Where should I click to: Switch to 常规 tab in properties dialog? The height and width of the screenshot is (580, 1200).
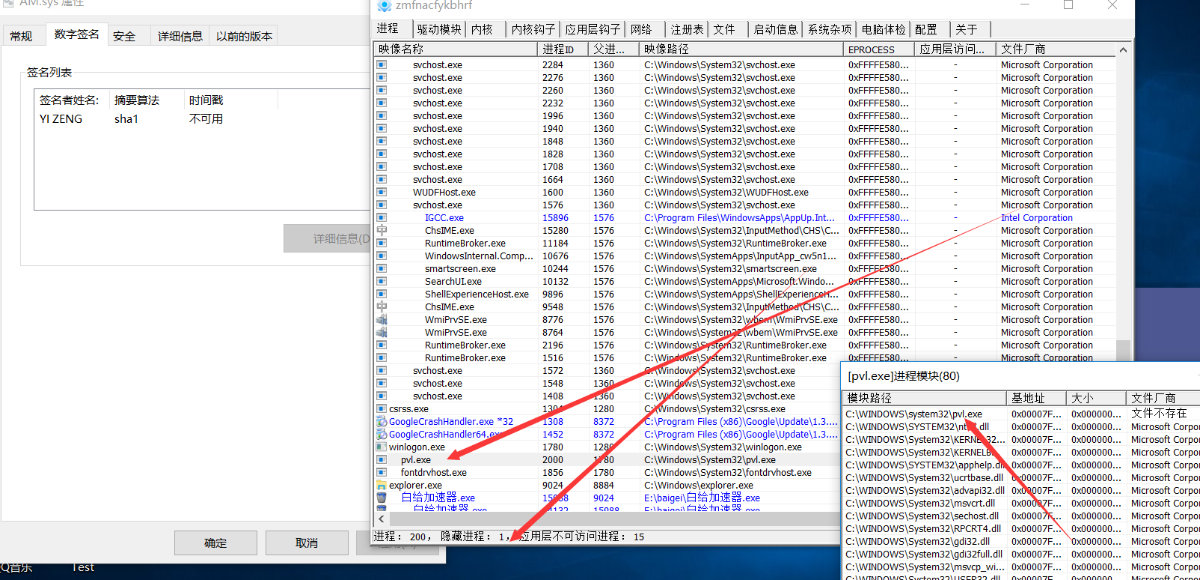21,36
